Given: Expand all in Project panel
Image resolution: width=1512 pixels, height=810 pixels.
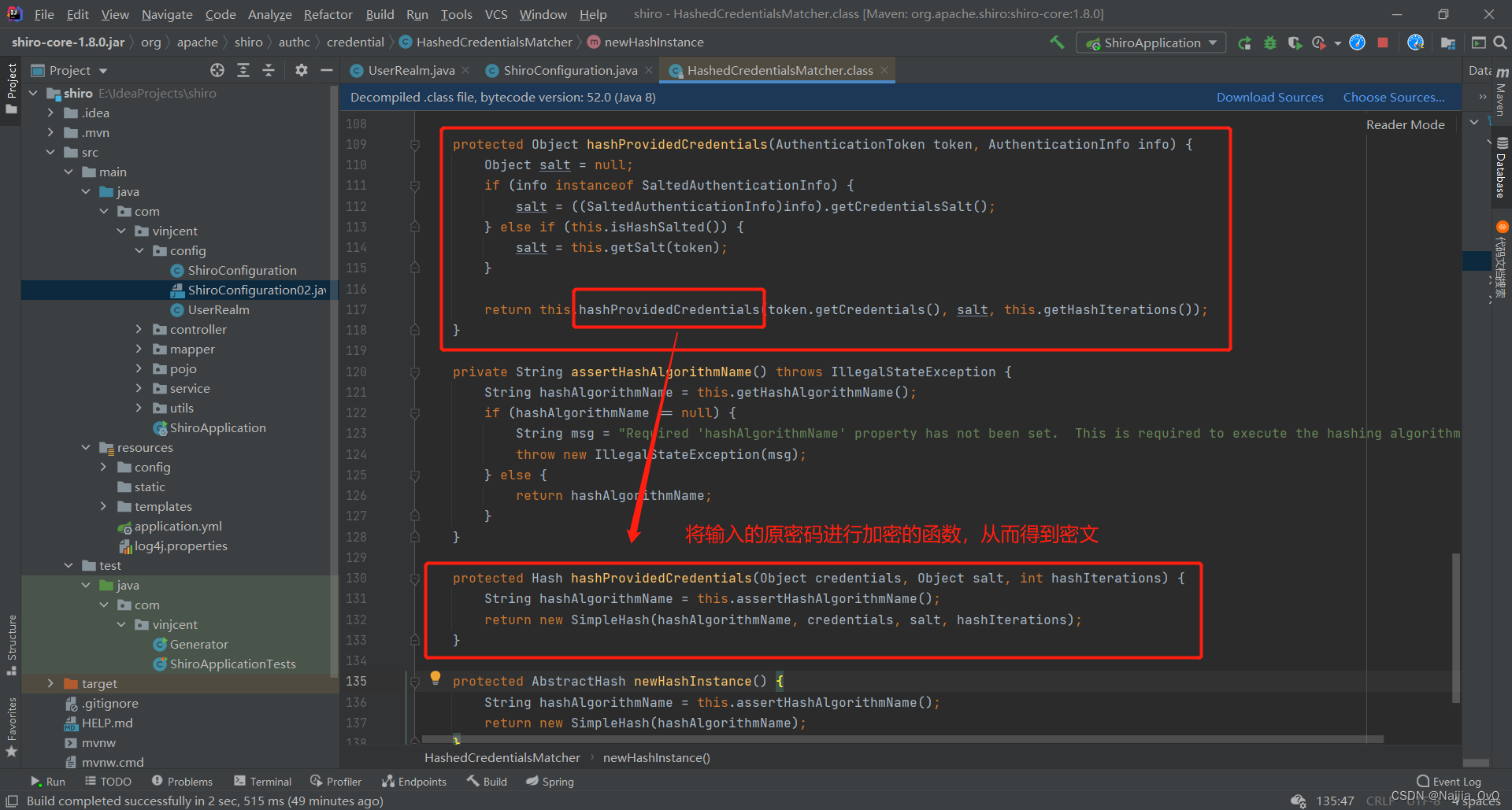Looking at the screenshot, I should point(243,70).
